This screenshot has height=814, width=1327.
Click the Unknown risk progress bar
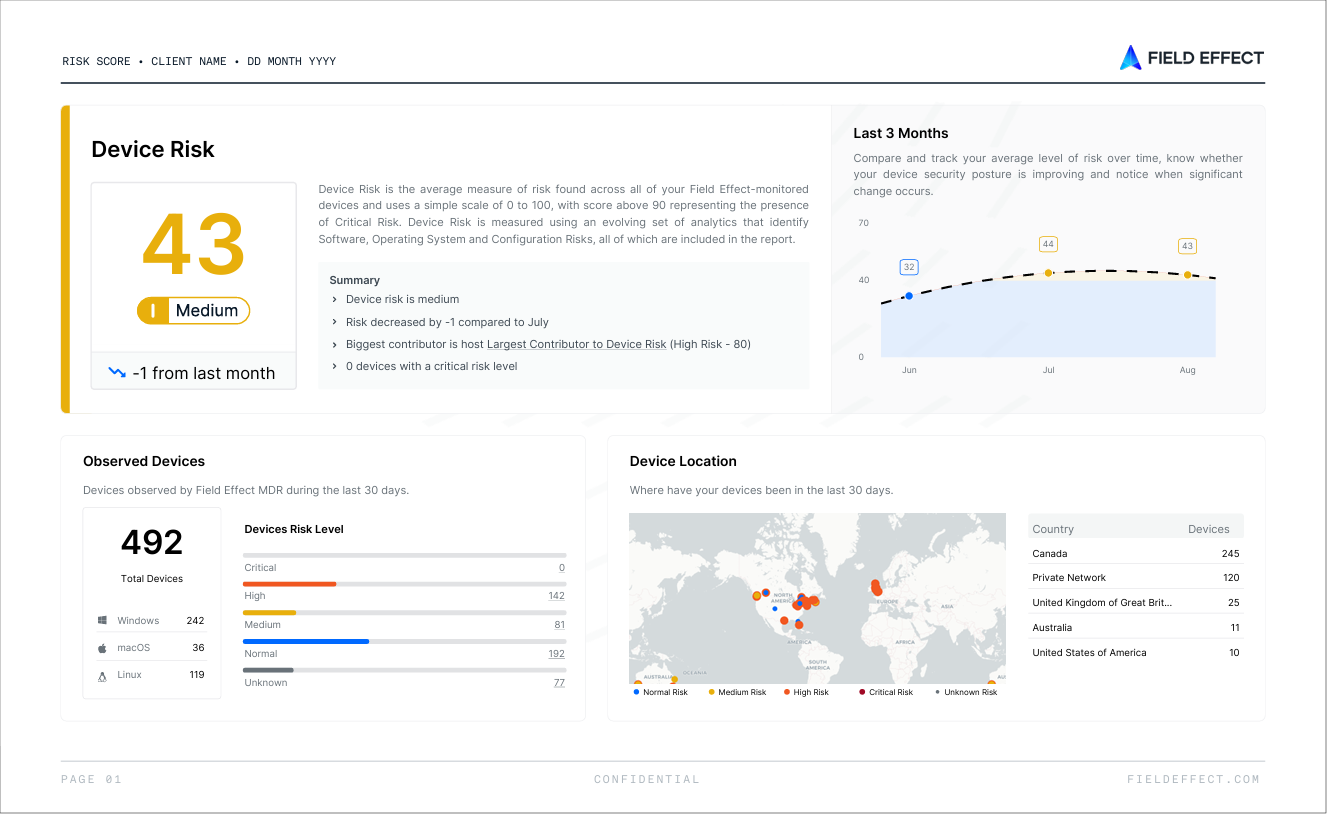coord(405,670)
